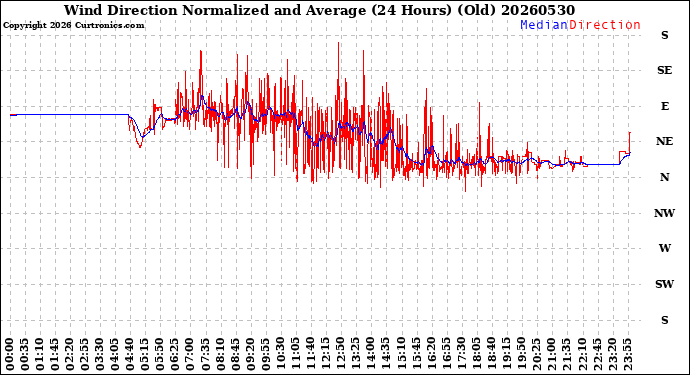The width and height of the screenshot is (690, 375).
Task: Select the N axis label
Action: [664, 177]
